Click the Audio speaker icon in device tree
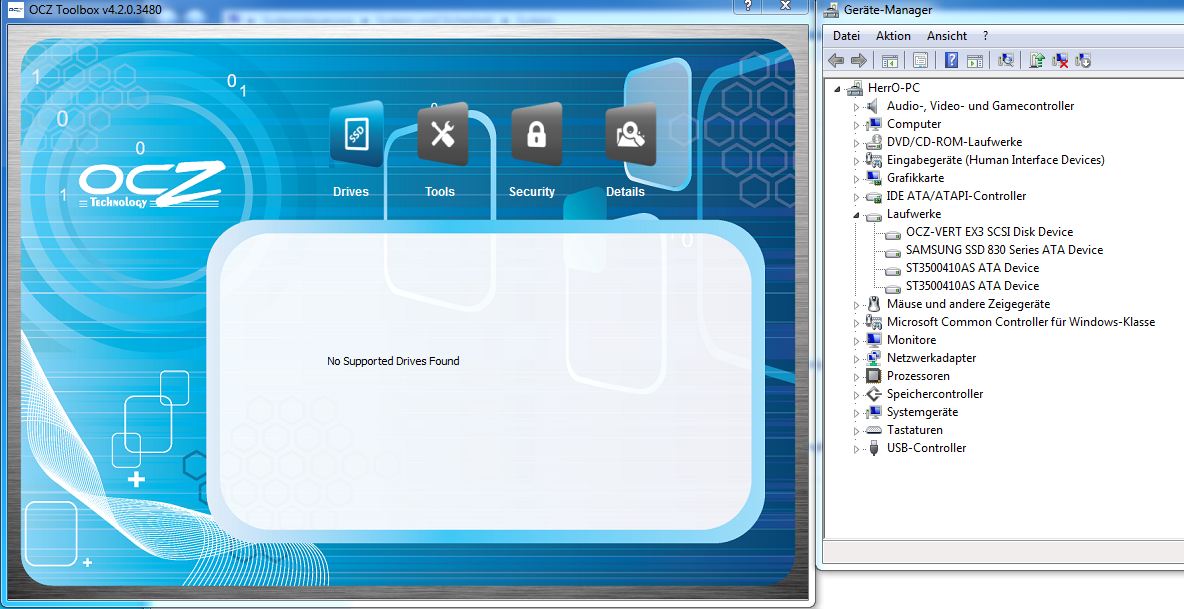Image resolution: width=1184 pixels, height=609 pixels. coord(874,106)
